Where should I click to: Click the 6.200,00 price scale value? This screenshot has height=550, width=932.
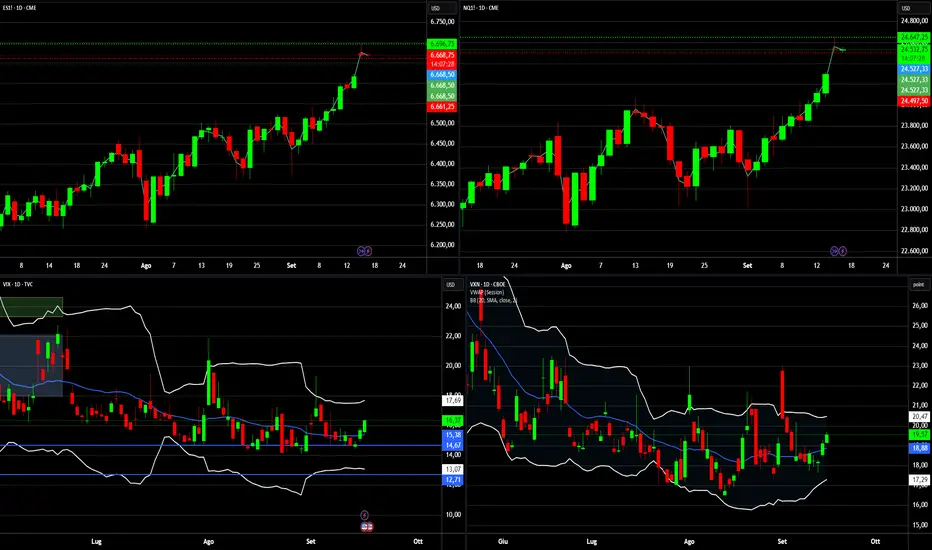point(442,245)
